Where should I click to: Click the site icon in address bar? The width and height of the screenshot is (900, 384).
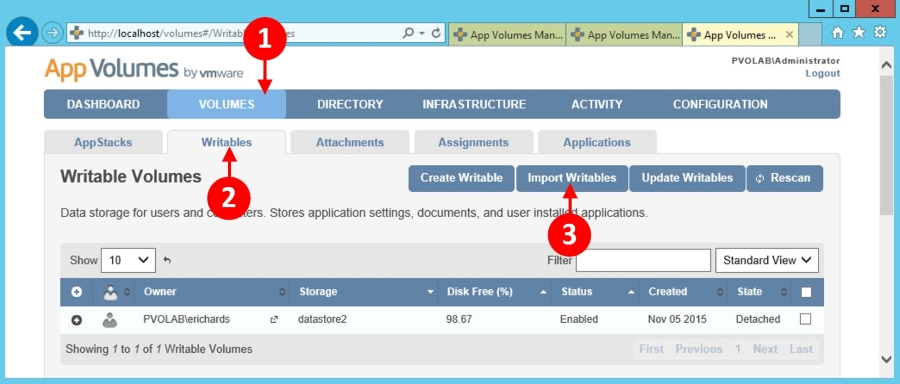(x=76, y=33)
